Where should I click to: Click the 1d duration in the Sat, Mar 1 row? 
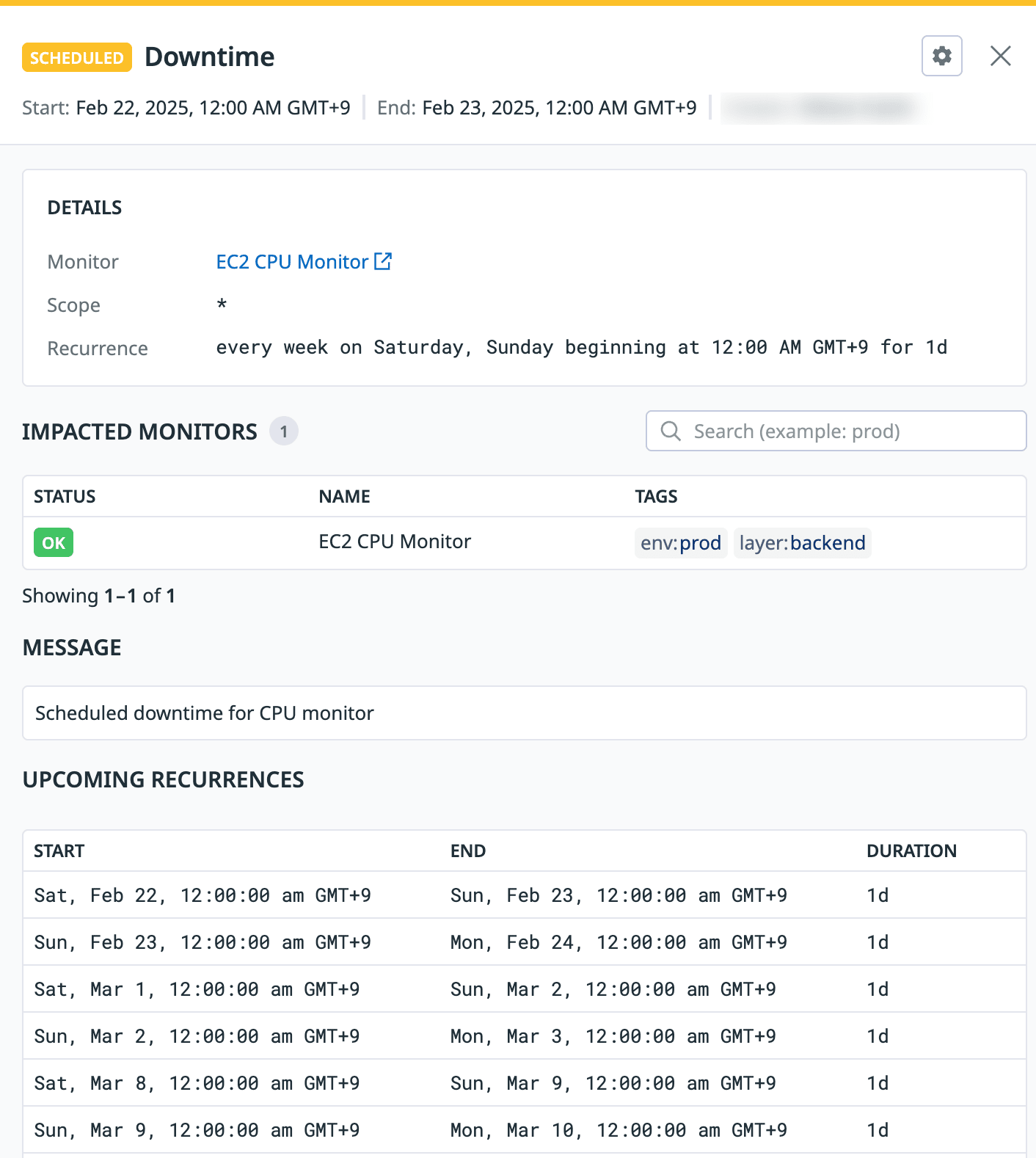point(878,989)
